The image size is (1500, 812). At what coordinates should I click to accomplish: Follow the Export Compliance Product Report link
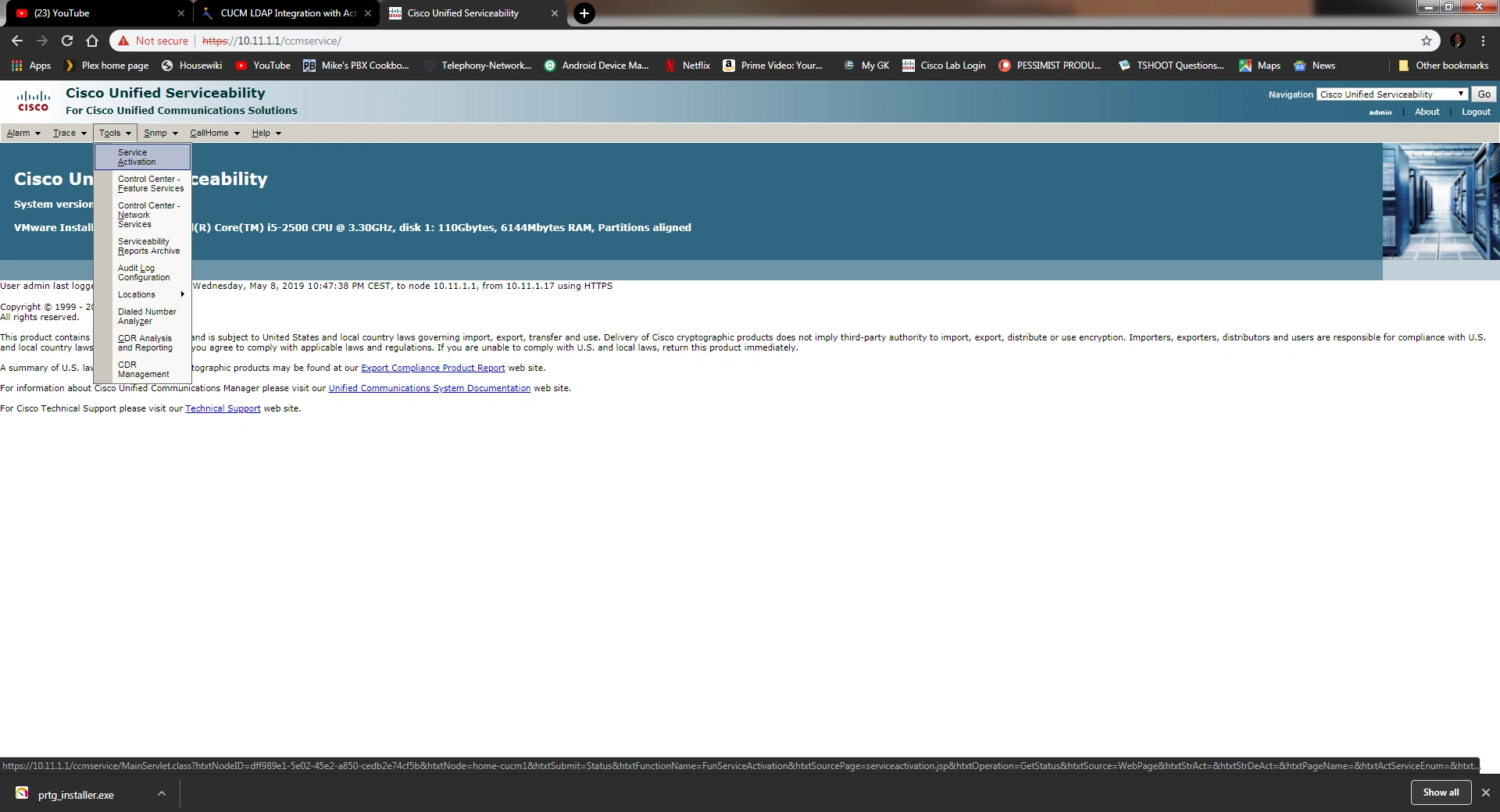433,368
